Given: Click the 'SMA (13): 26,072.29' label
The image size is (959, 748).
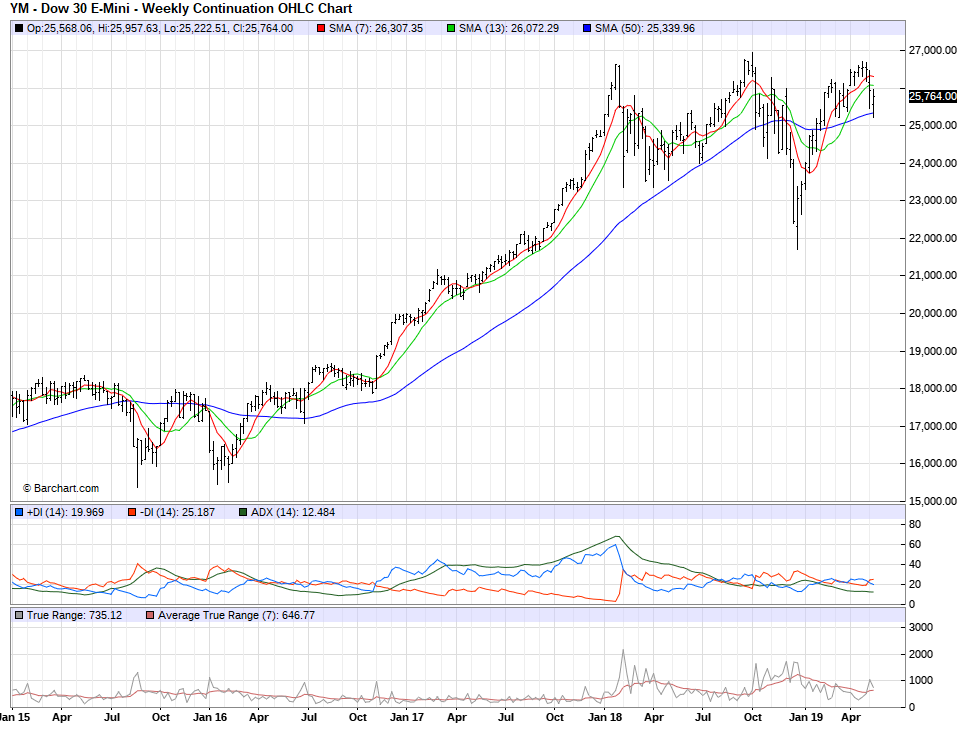Looking at the screenshot, I should (x=509, y=29).
